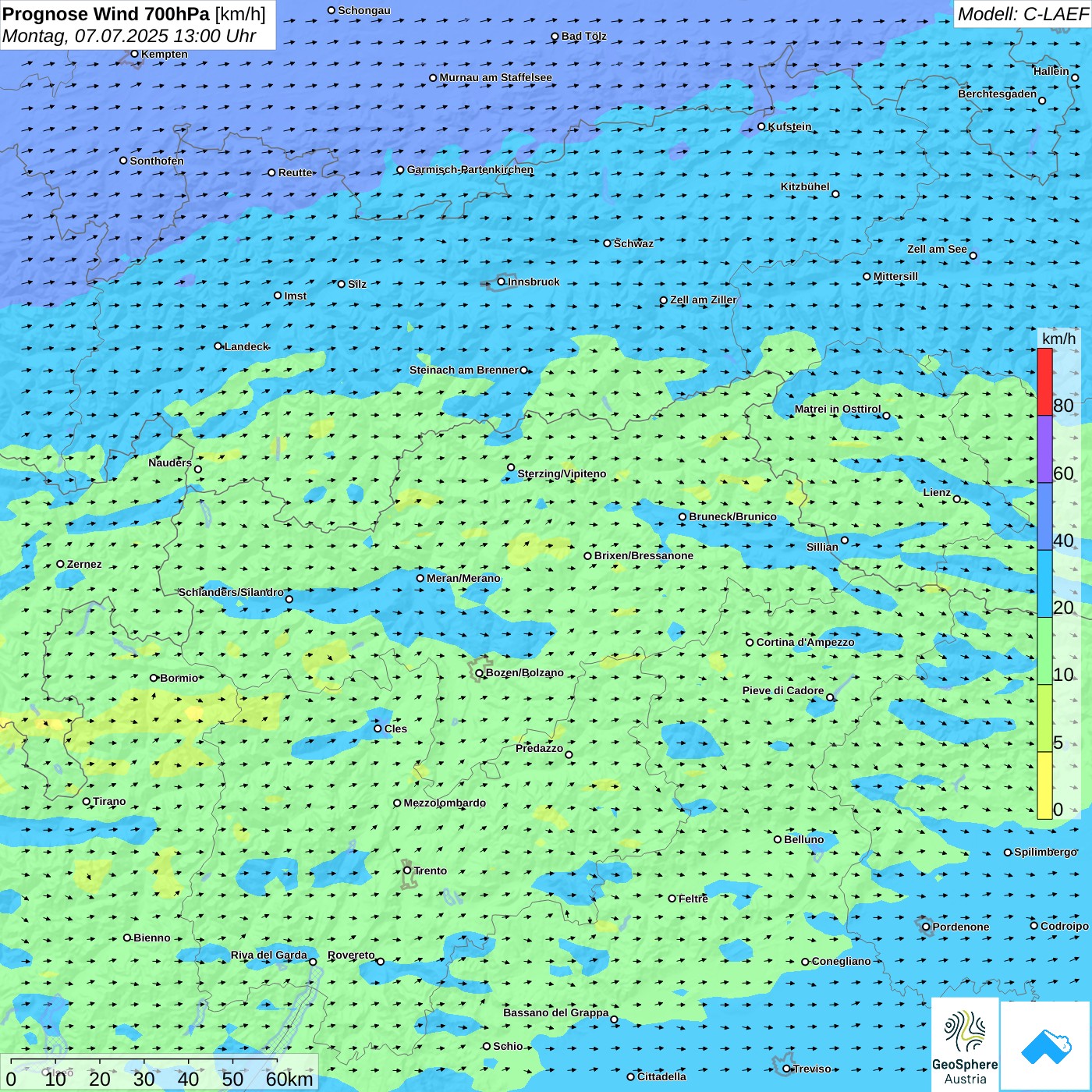Click the 'Modell: C-LAEF' label

tap(1022, 14)
